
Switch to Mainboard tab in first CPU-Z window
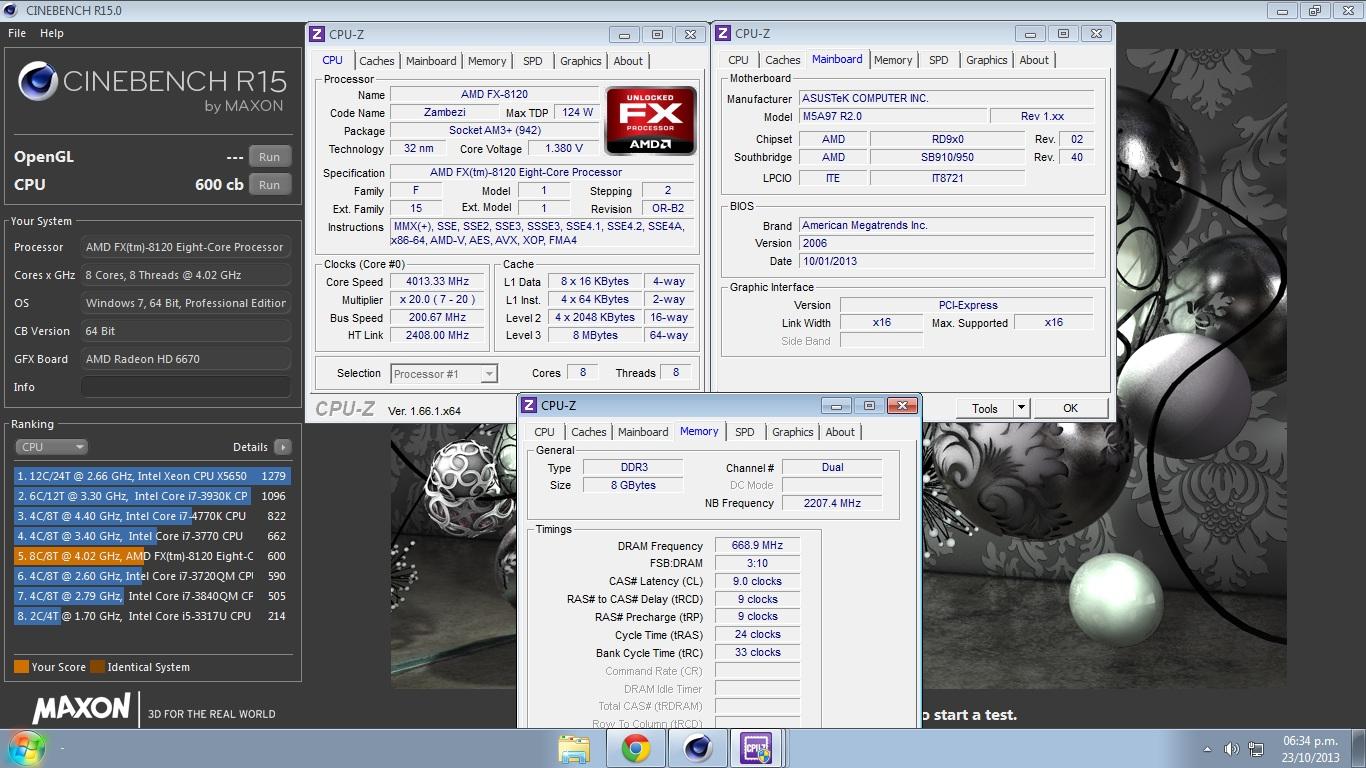click(431, 61)
